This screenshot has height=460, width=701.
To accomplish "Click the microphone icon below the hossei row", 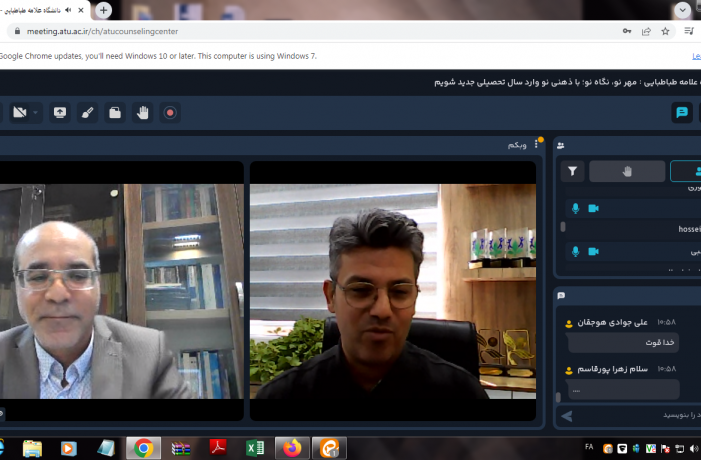I will tap(575, 252).
